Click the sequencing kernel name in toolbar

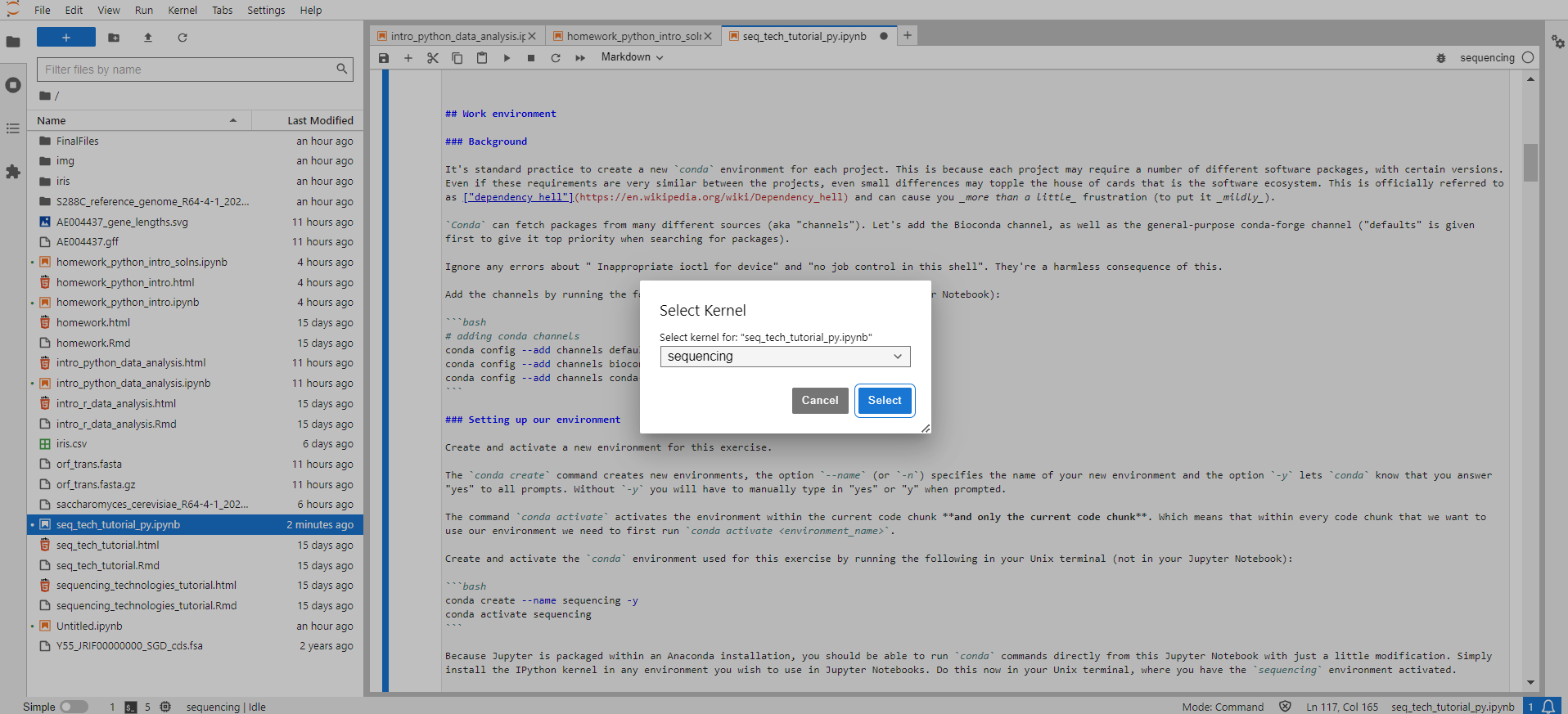1487,58
